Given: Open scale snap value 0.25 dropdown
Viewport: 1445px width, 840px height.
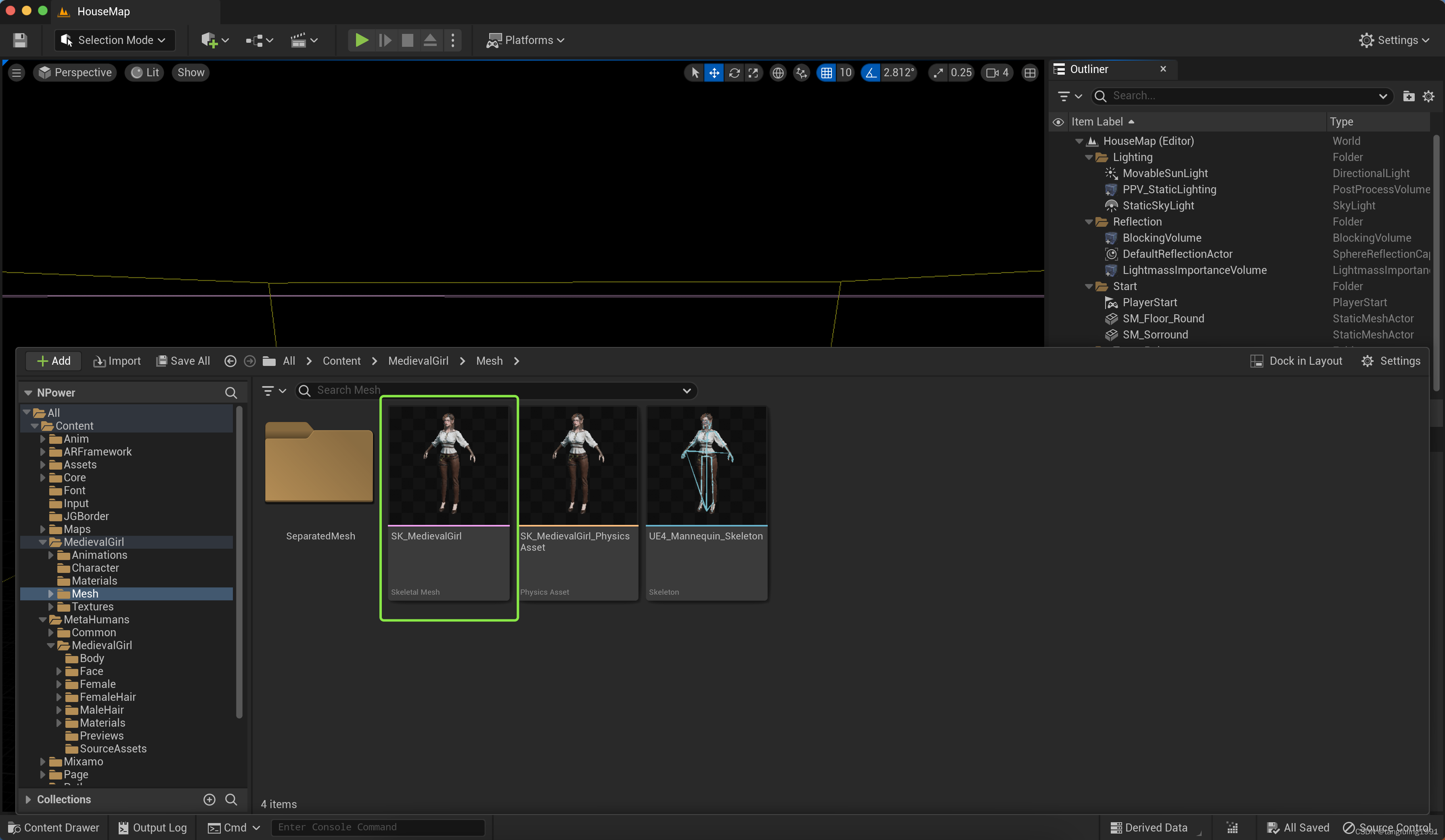Looking at the screenshot, I should (961, 73).
